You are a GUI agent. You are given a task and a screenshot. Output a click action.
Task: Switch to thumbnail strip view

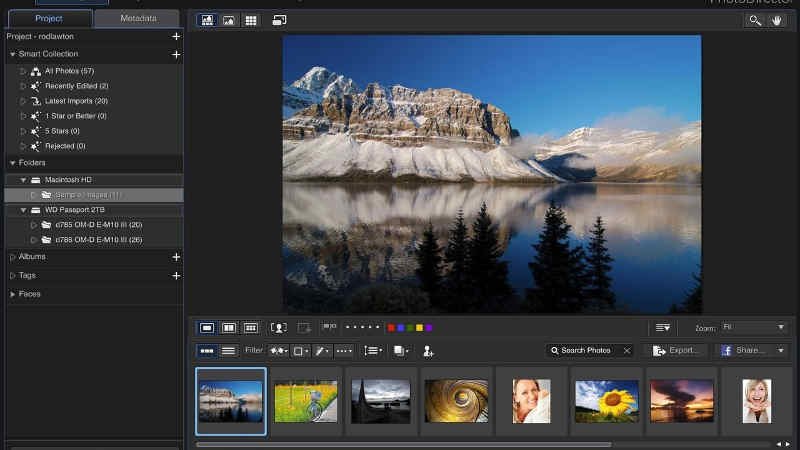(x=207, y=351)
